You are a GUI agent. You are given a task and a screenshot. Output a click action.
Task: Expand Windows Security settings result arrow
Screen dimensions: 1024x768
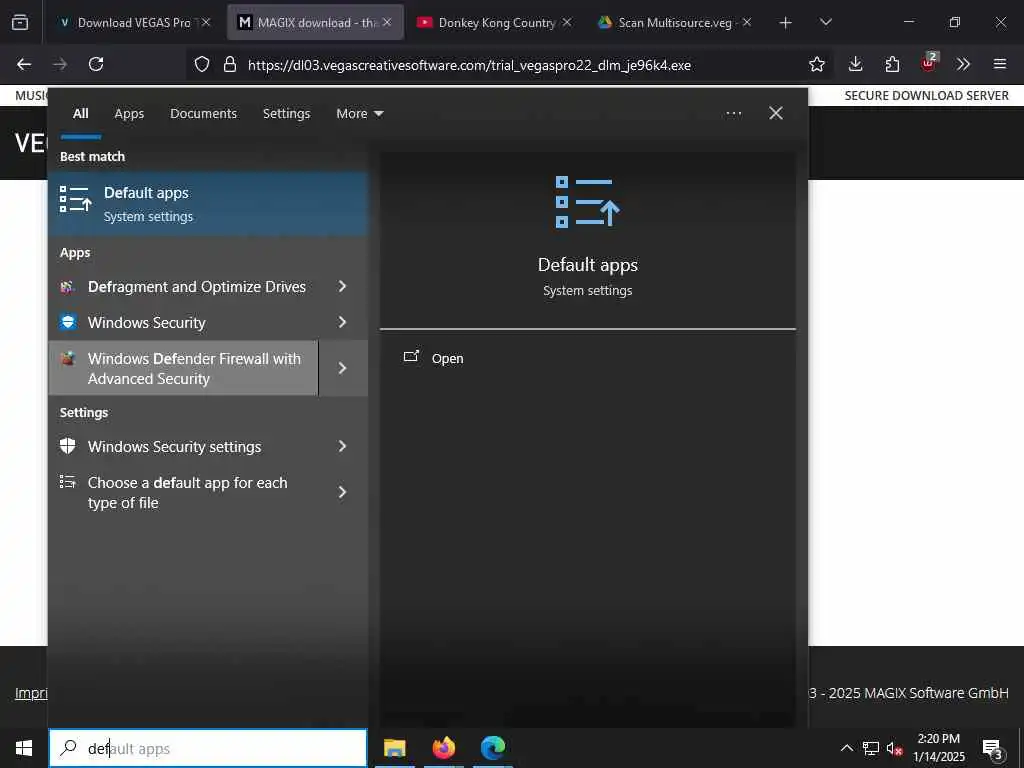point(342,446)
